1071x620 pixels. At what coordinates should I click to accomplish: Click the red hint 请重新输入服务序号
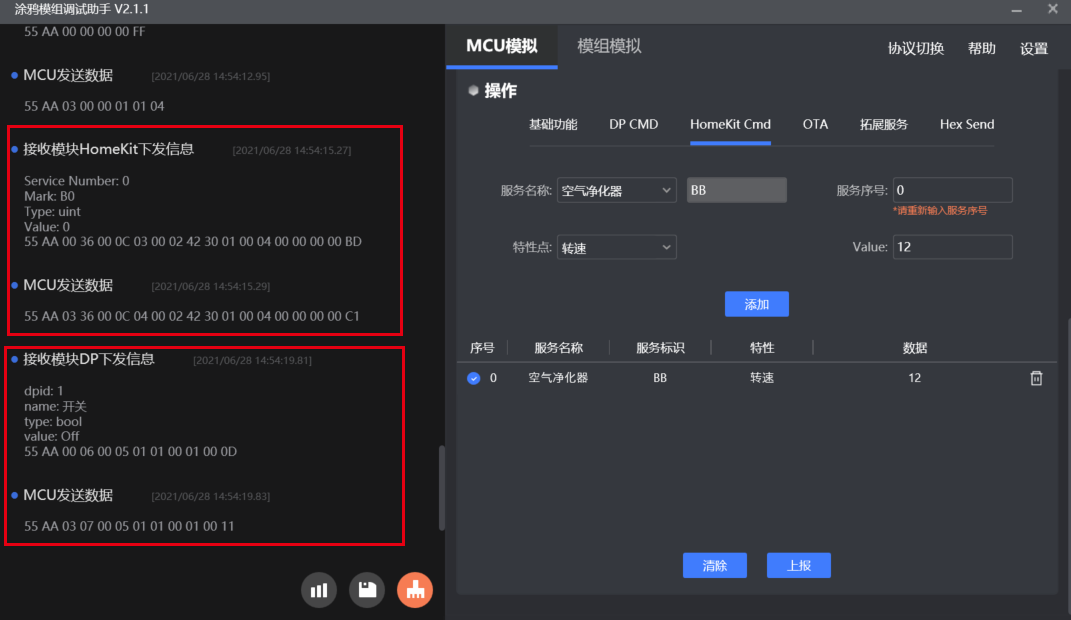(x=940, y=210)
